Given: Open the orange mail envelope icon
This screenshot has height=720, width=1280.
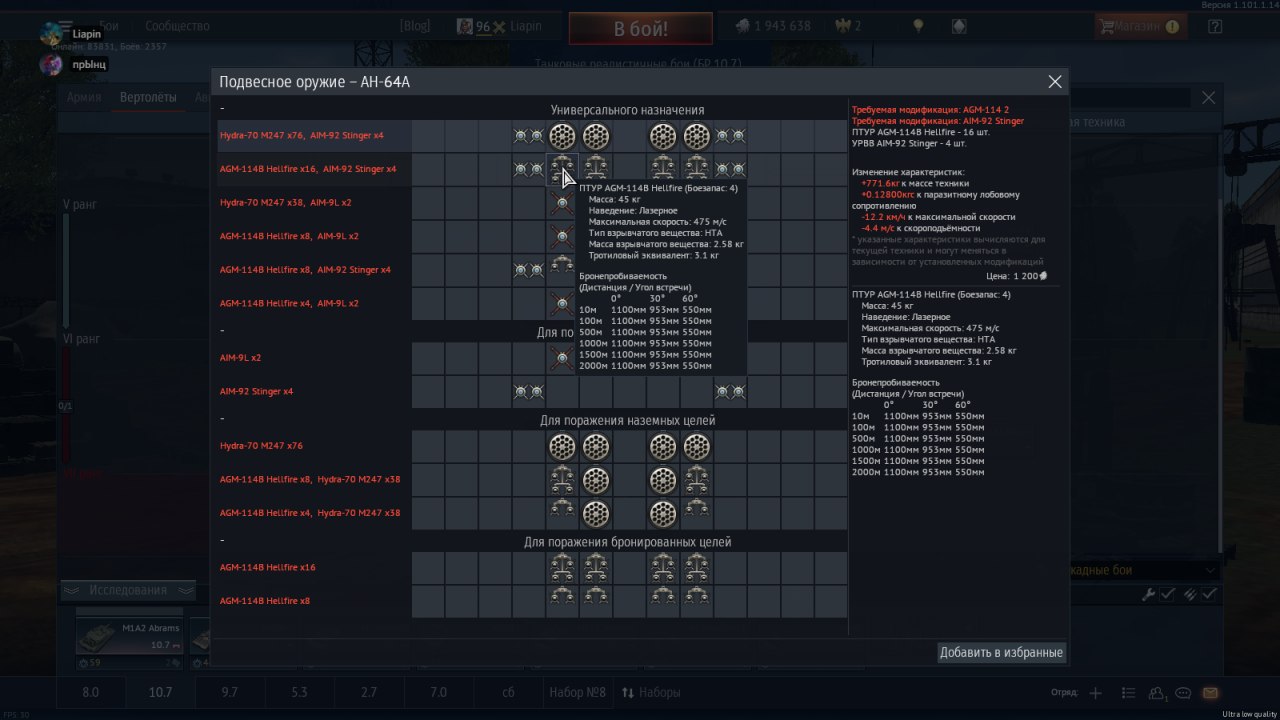Looking at the screenshot, I should point(1210,693).
